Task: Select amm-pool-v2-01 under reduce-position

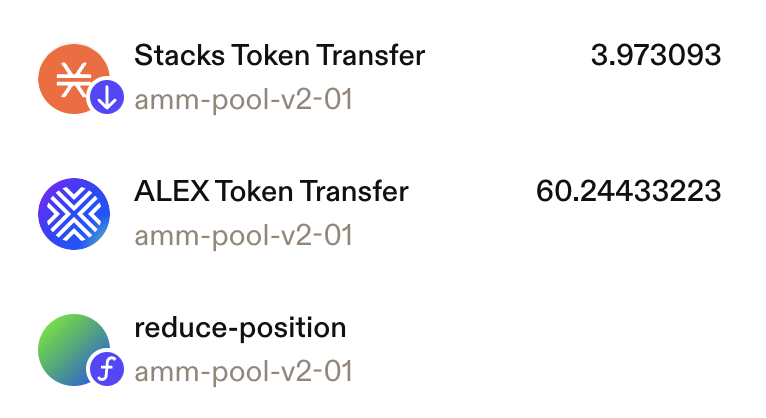Action: coord(243,372)
